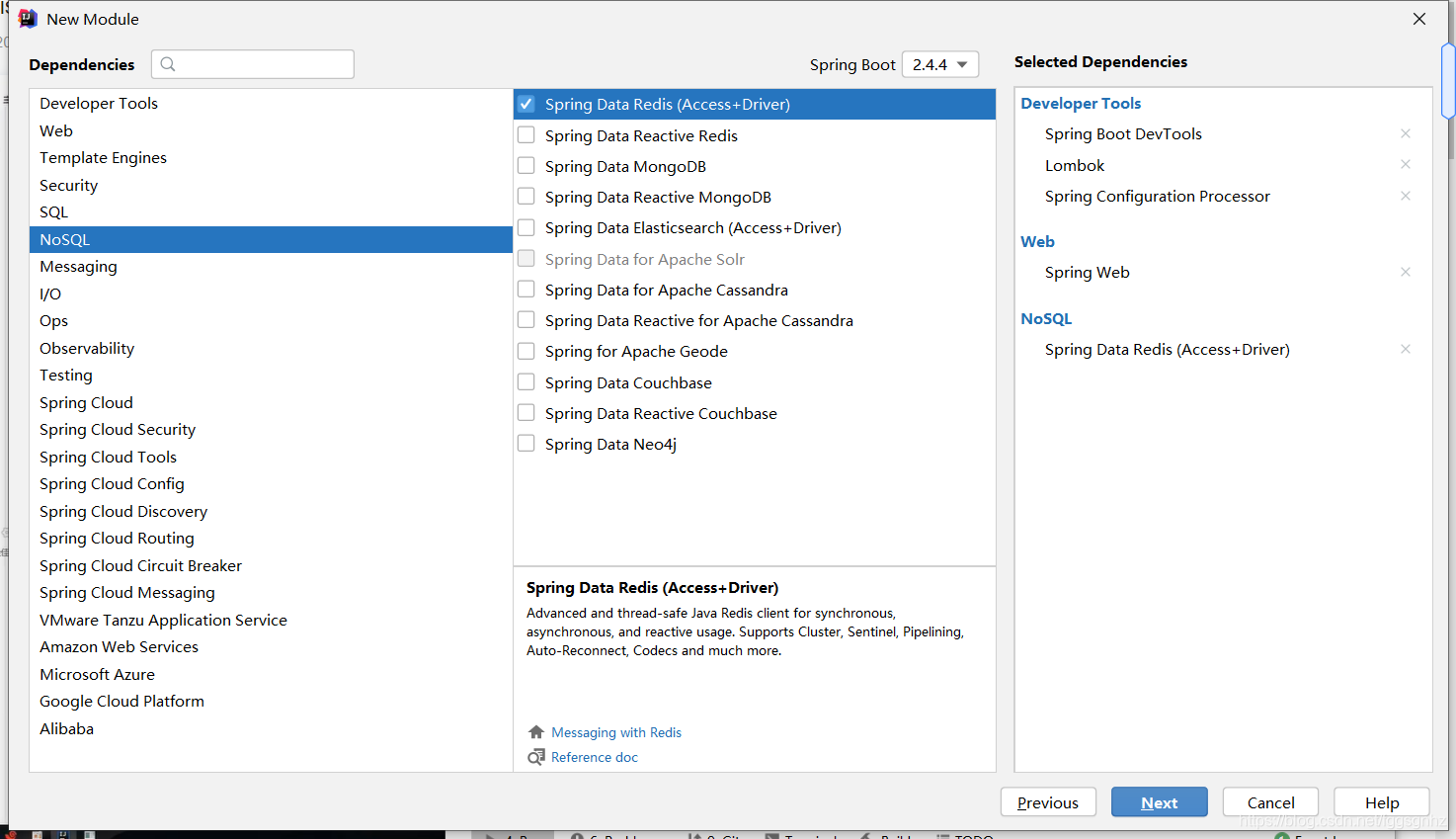The image size is (1456, 839).
Task: Tick Spring Data Couchbase
Action: [526, 381]
